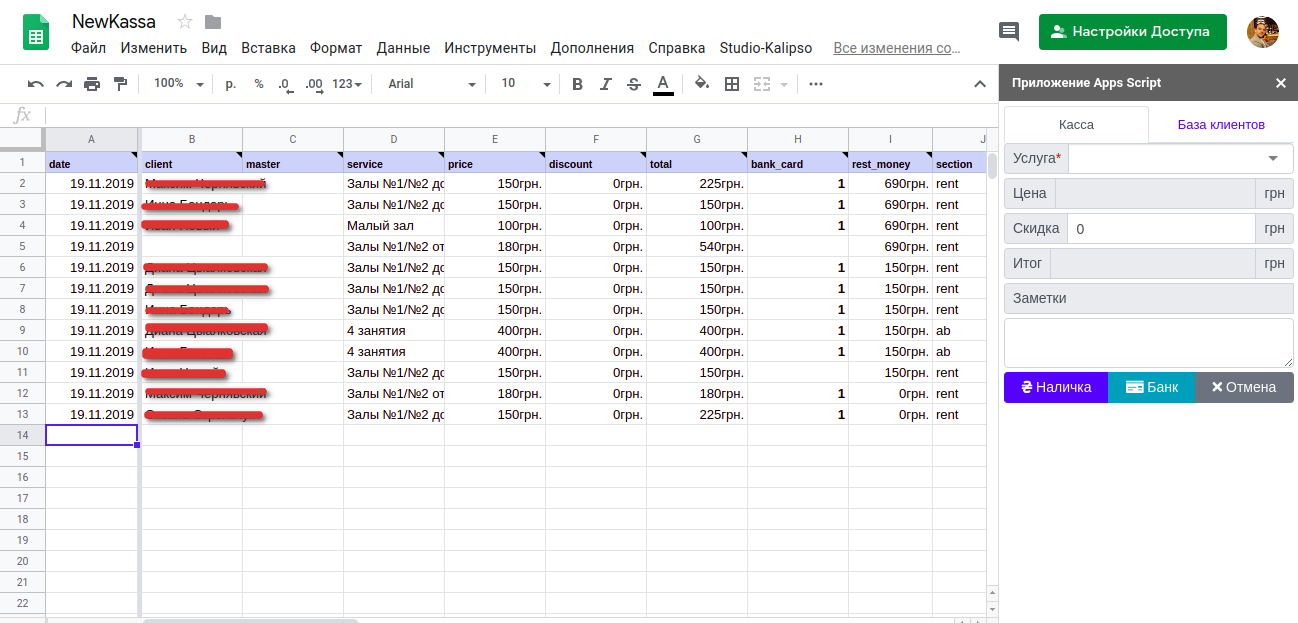
Task: Open the Данные menu
Action: 403,48
